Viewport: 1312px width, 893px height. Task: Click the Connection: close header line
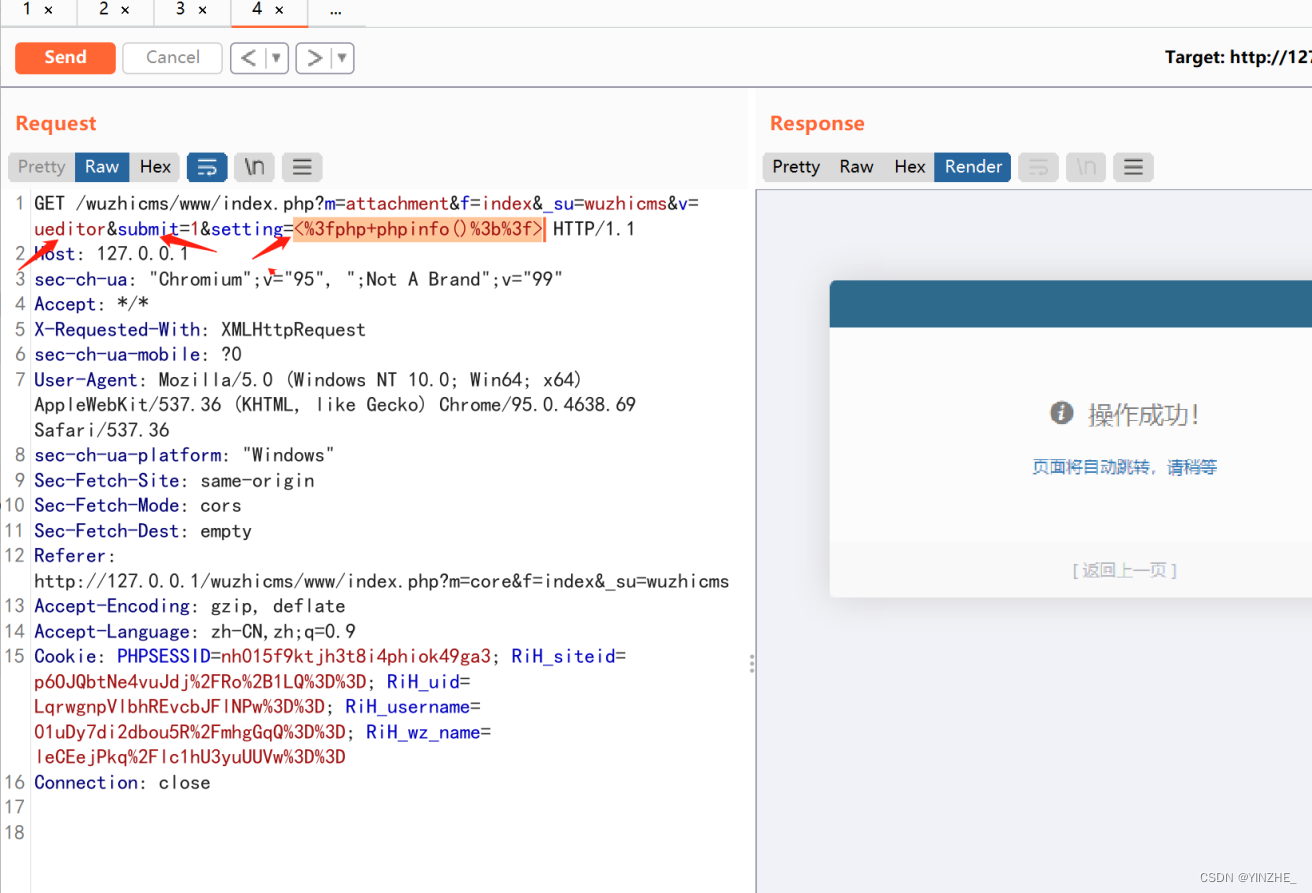click(x=122, y=783)
